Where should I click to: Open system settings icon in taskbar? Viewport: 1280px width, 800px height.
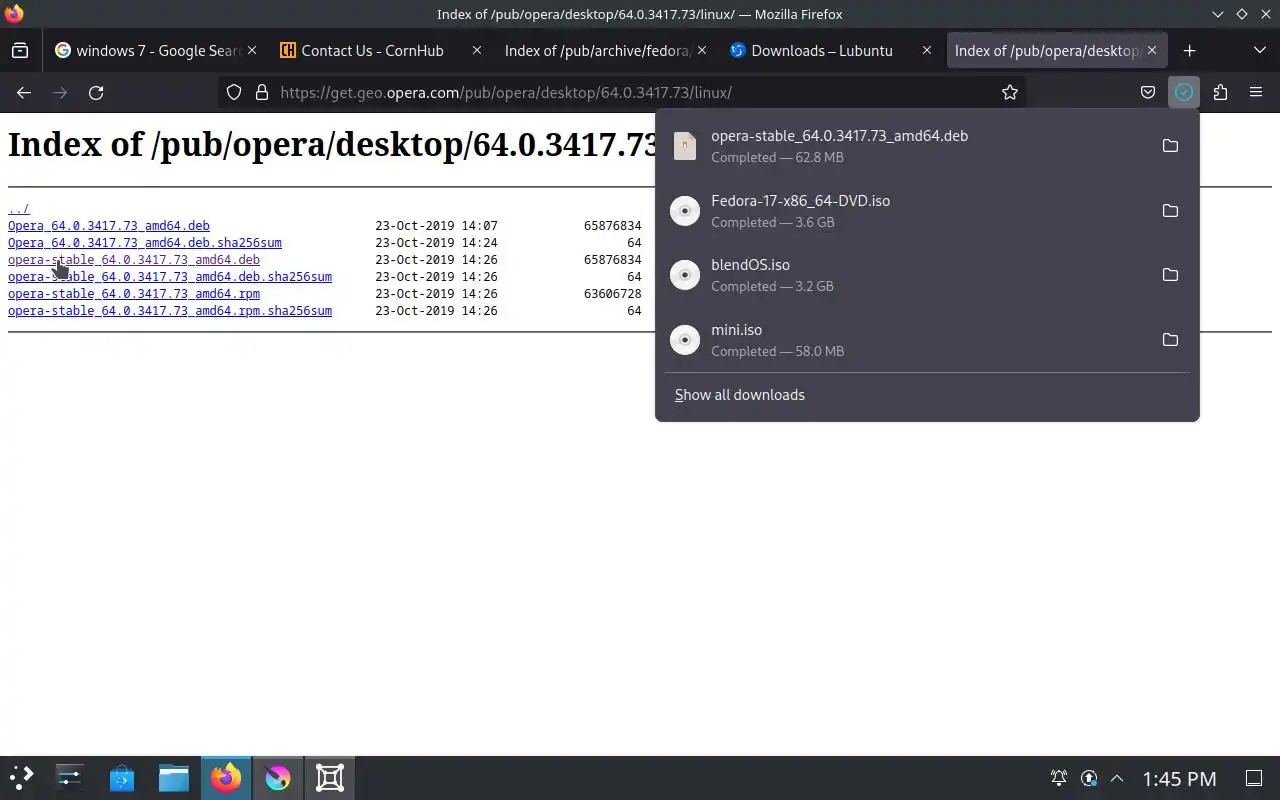click(70, 777)
